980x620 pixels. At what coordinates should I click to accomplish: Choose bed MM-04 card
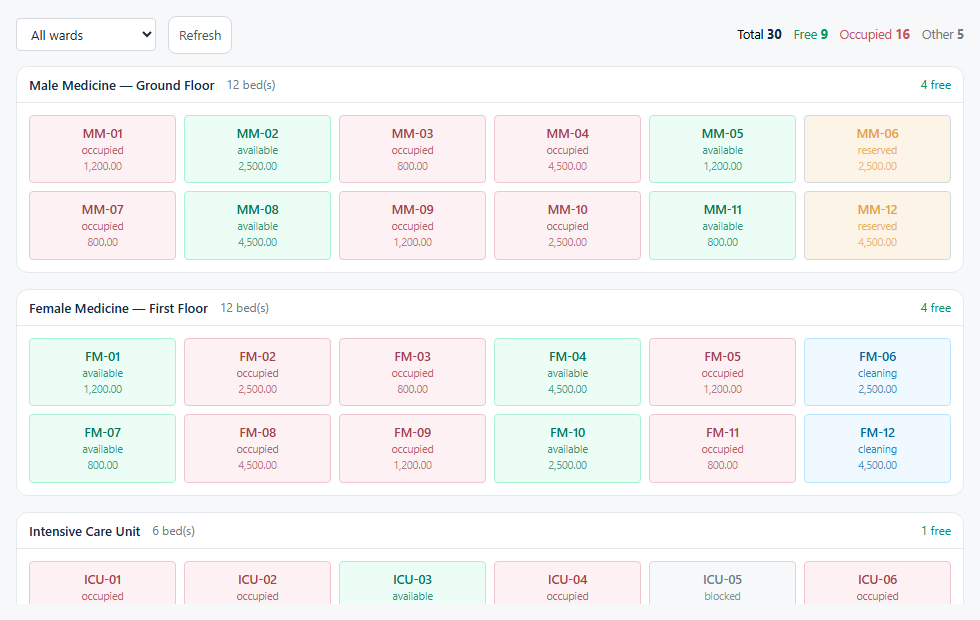pyautogui.click(x=568, y=149)
